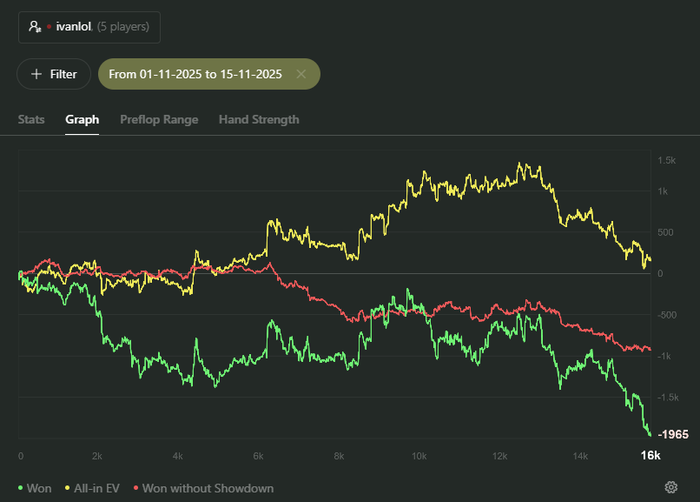Toggle the Won line in legend
This screenshot has width=700, height=502.
(40, 488)
